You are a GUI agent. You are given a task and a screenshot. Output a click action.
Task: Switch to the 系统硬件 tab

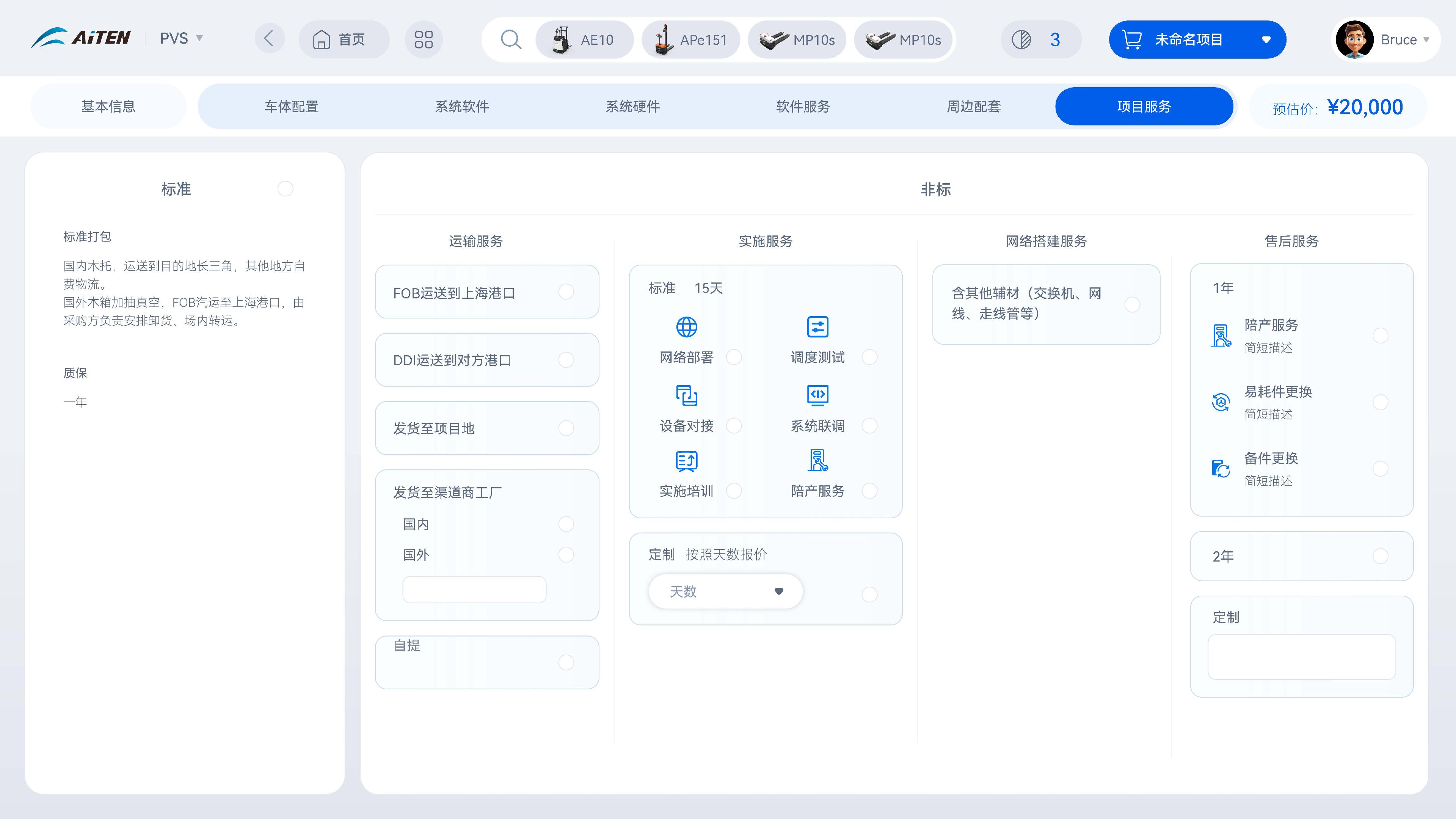[x=633, y=106]
